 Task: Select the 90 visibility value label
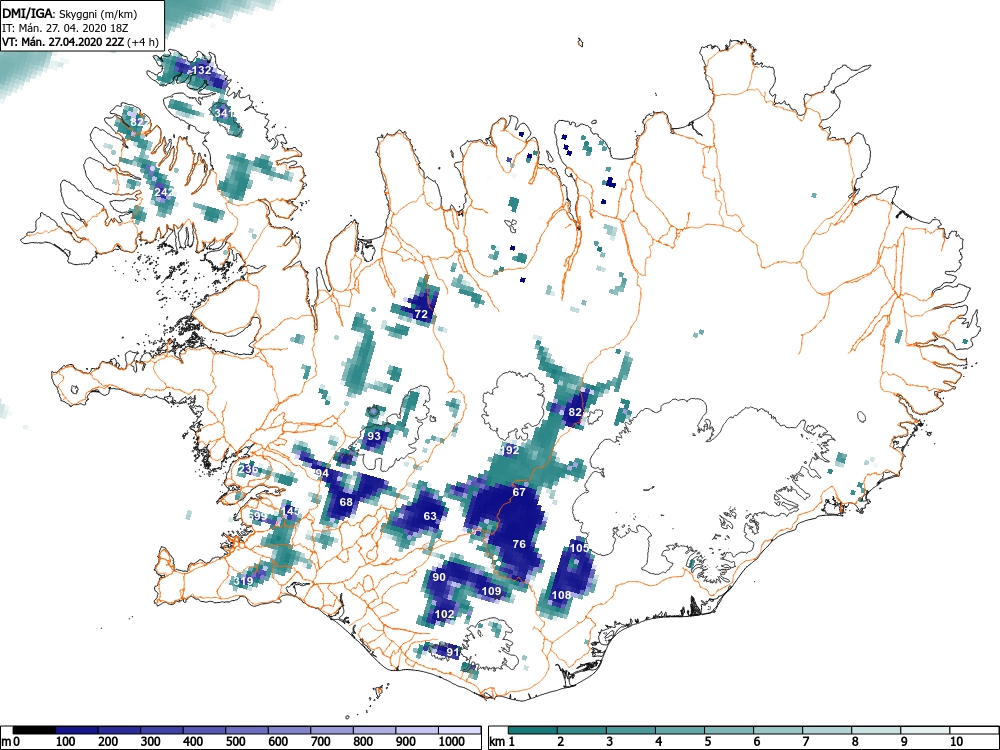pyautogui.click(x=439, y=577)
